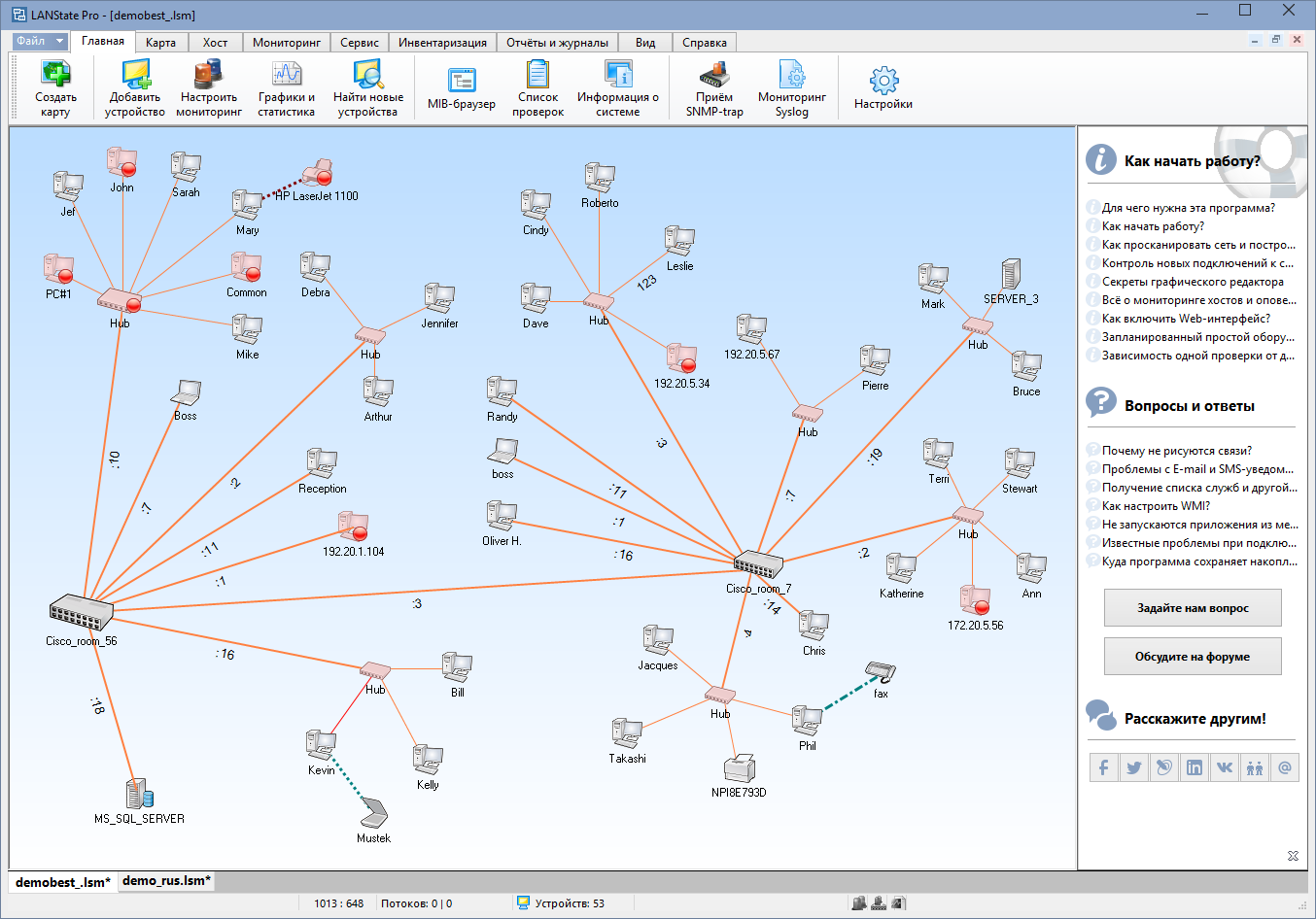Select the Kevin computer icon
1316x919 pixels.
[x=321, y=745]
